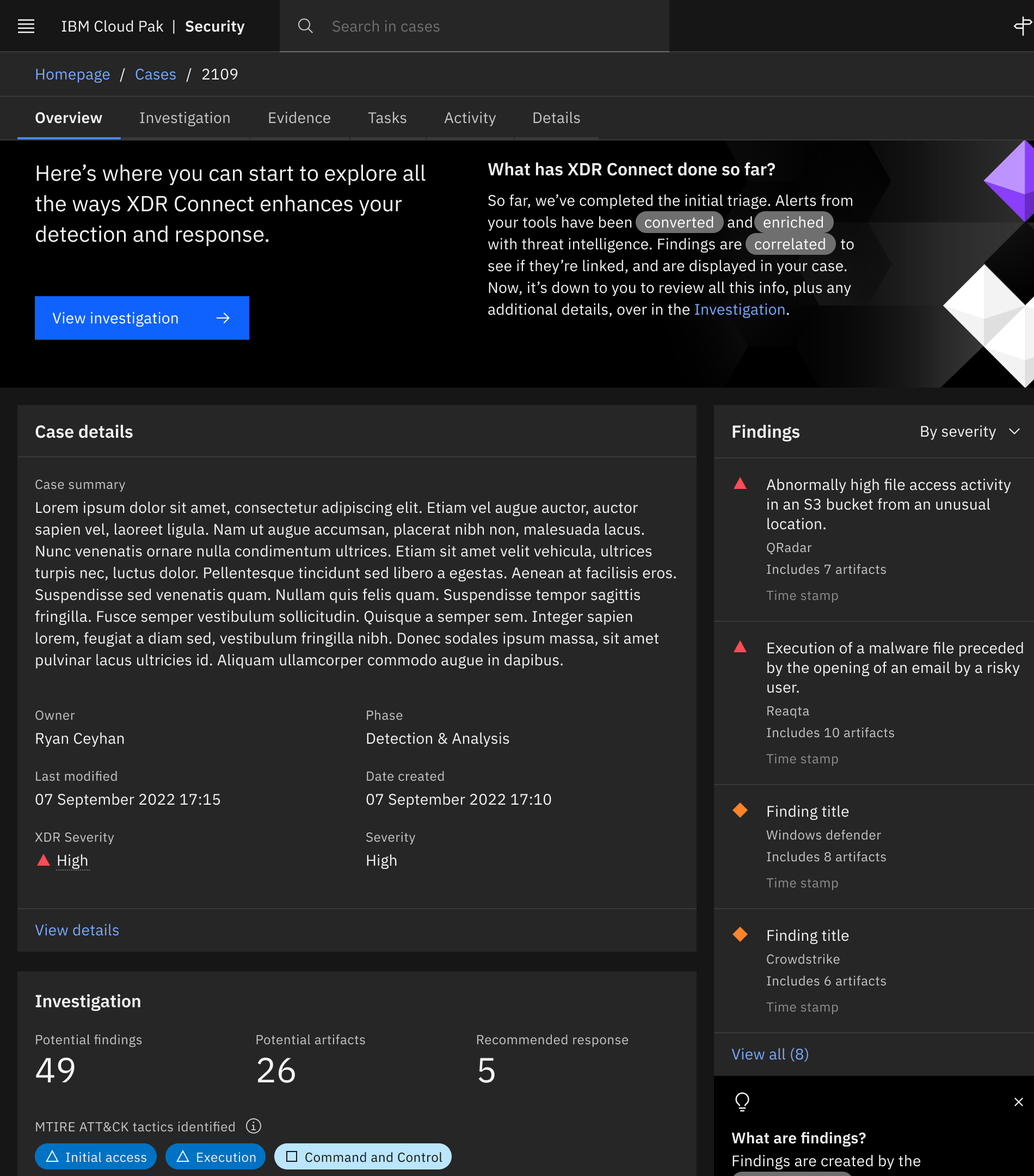Image resolution: width=1034 pixels, height=1176 pixels.
Task: Close the What are findings tip
Action: coord(1018,1102)
